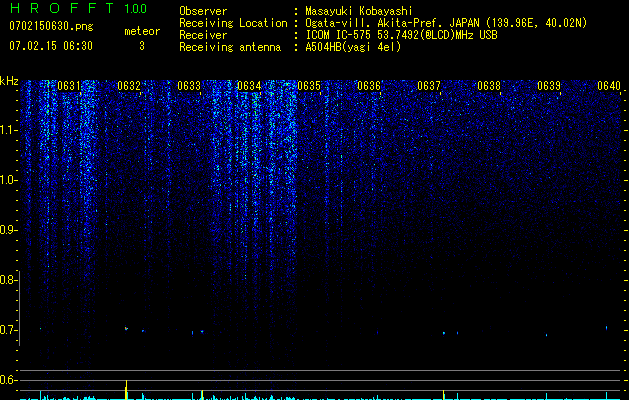Click time marker 0636
Screen dimensions: 629x400
point(369,86)
